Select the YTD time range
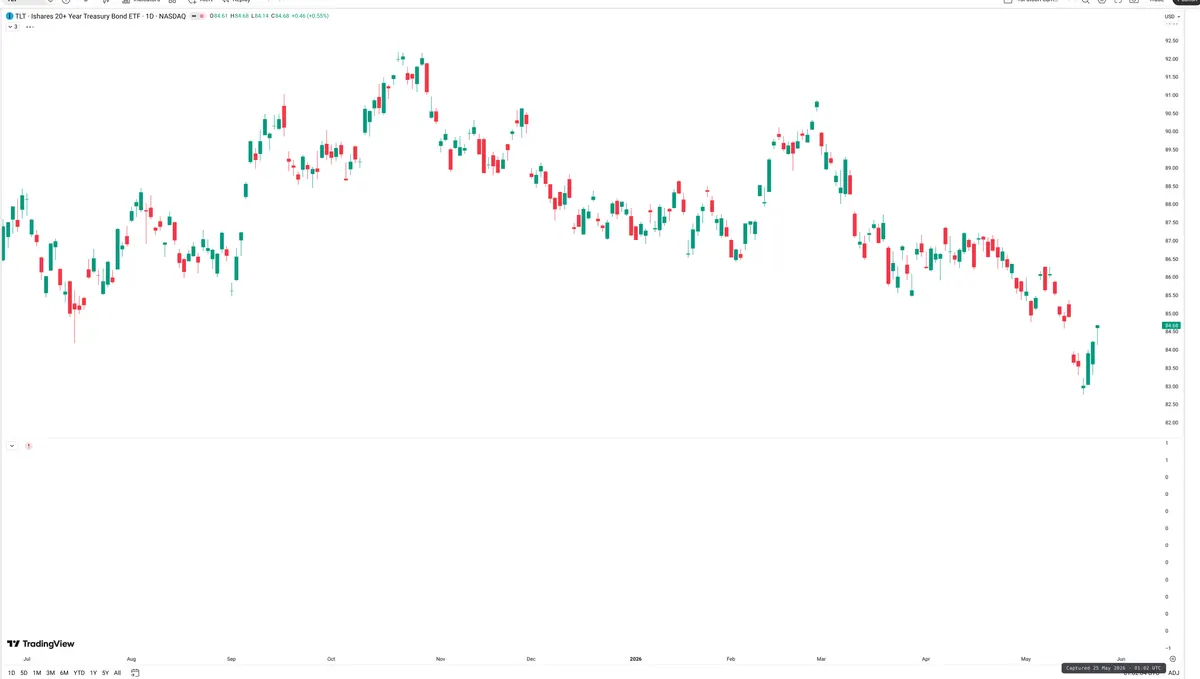 79,673
